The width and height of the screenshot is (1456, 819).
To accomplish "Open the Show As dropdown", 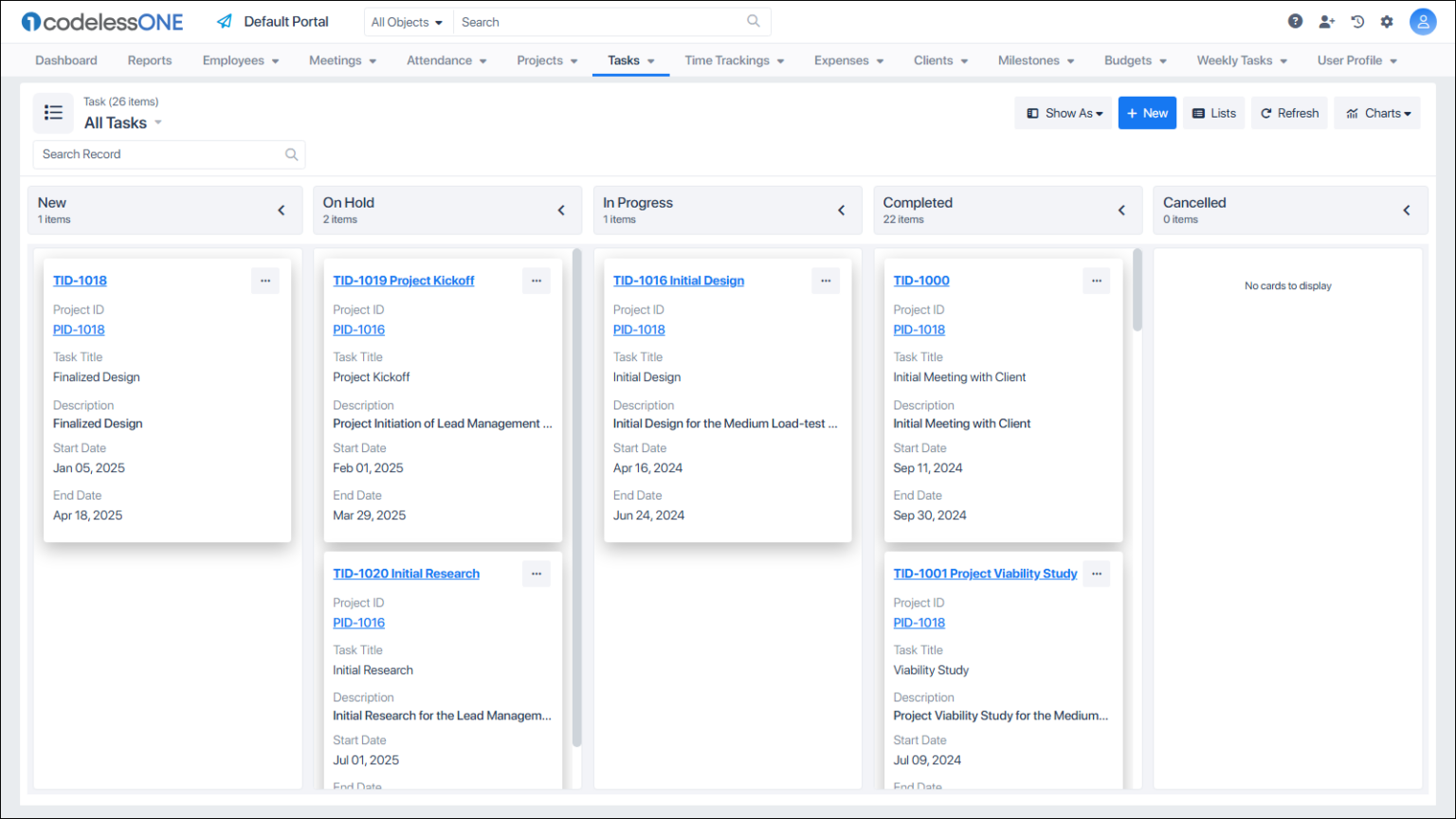I will tap(1064, 113).
